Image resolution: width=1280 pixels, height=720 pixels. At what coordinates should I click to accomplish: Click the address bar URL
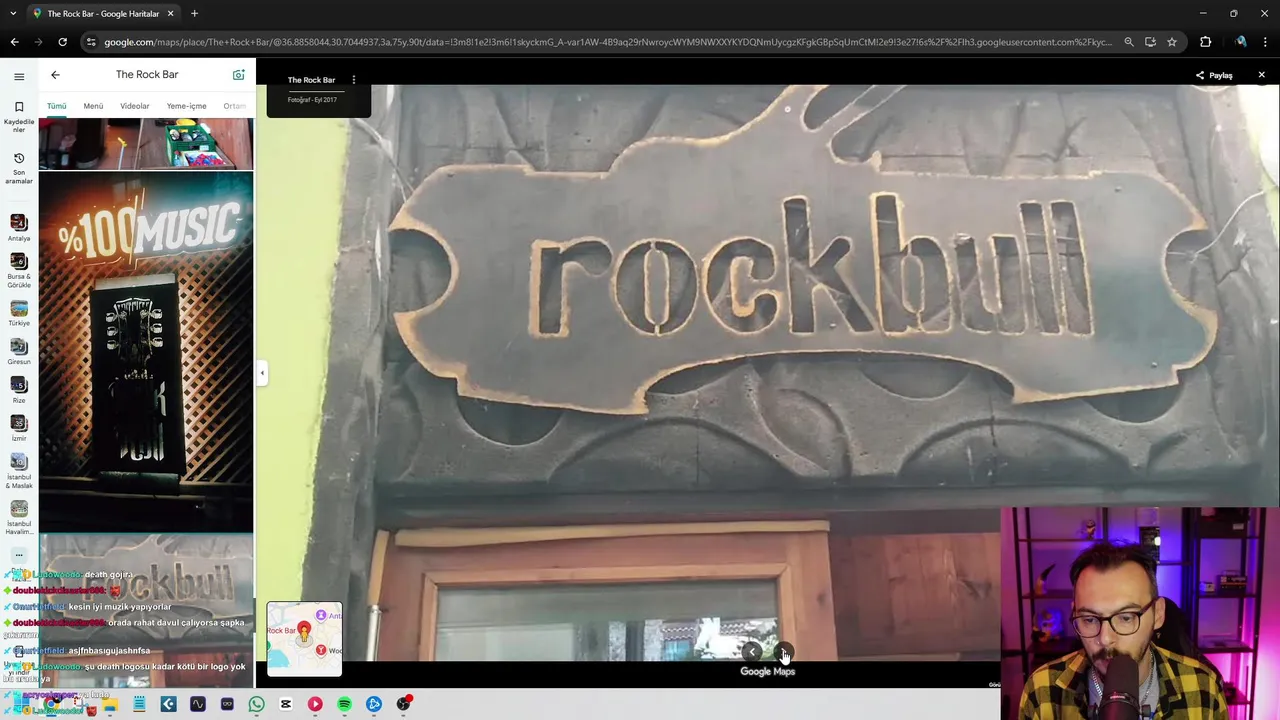click(607, 42)
